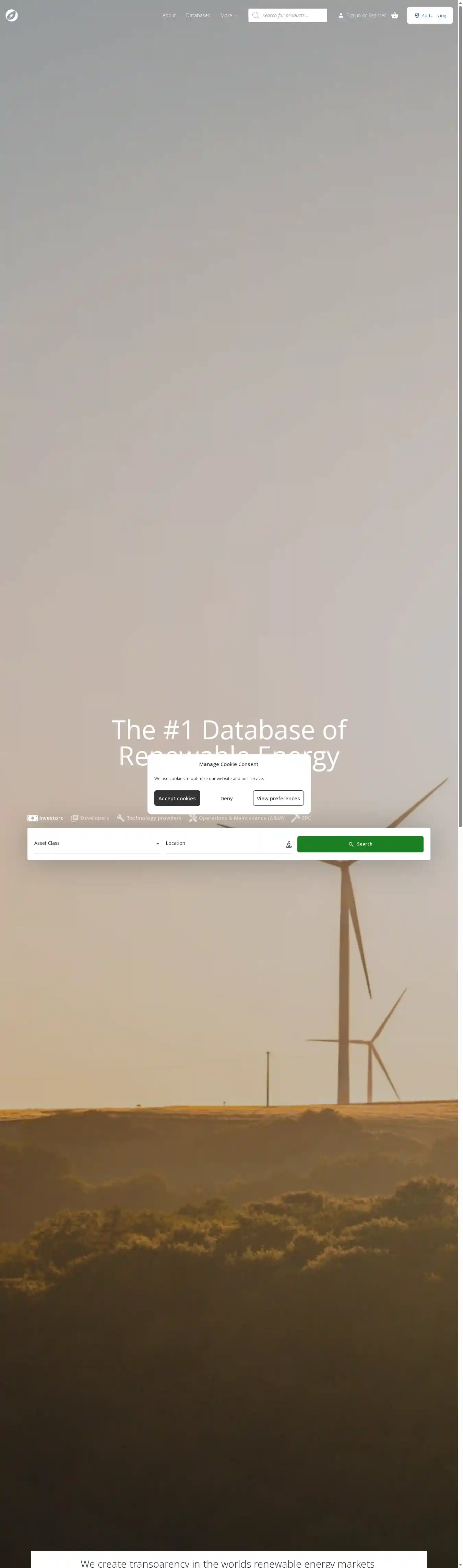Open the Technology providers tab
Image resolution: width=463 pixels, height=1568 pixels.
tap(149, 818)
